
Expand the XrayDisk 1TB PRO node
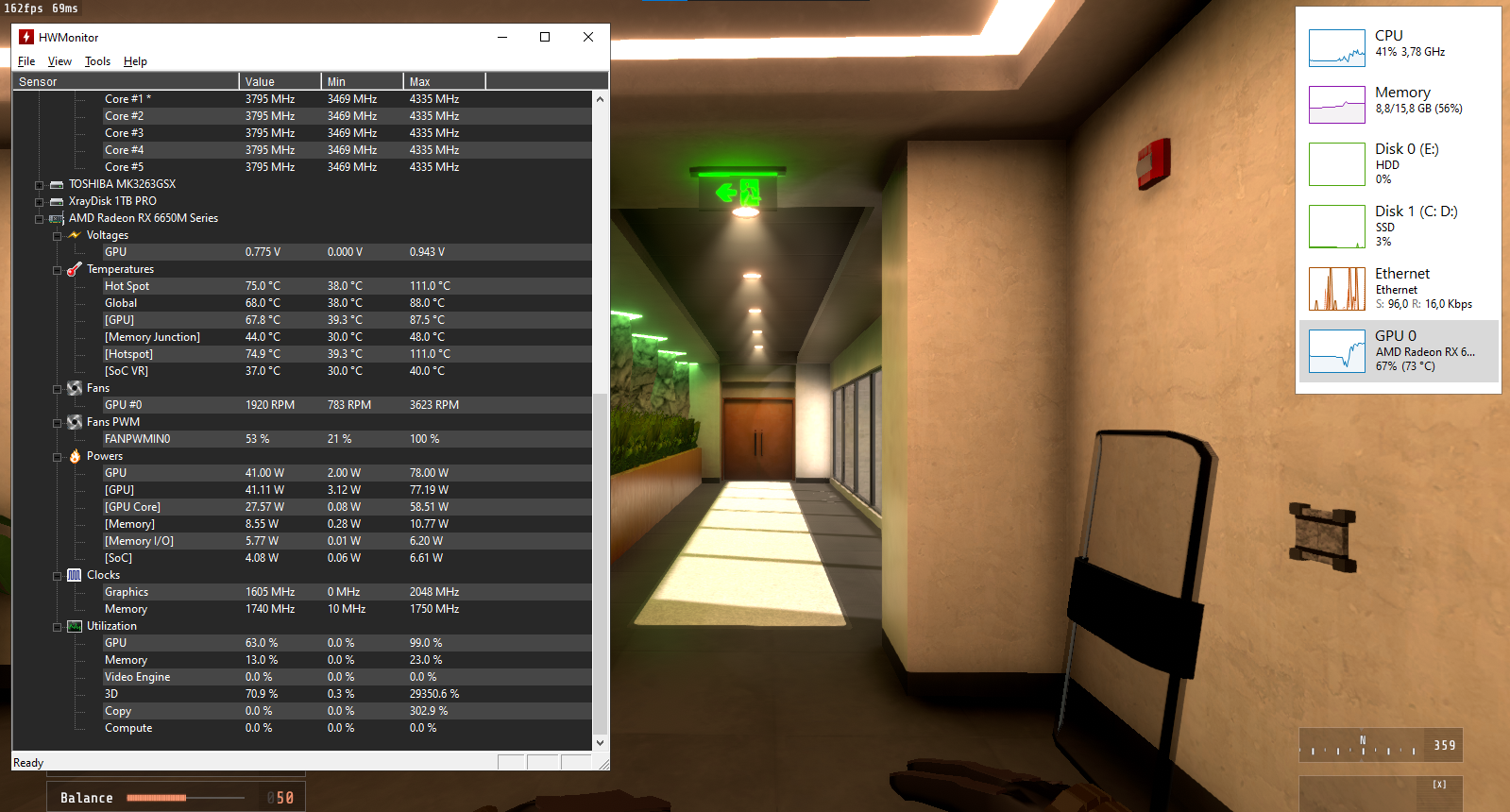click(39, 202)
